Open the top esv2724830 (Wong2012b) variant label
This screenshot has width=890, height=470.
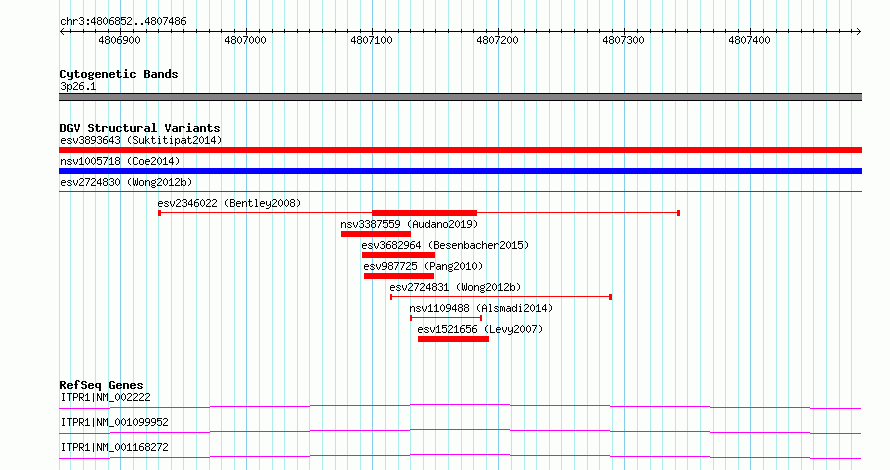coord(126,182)
